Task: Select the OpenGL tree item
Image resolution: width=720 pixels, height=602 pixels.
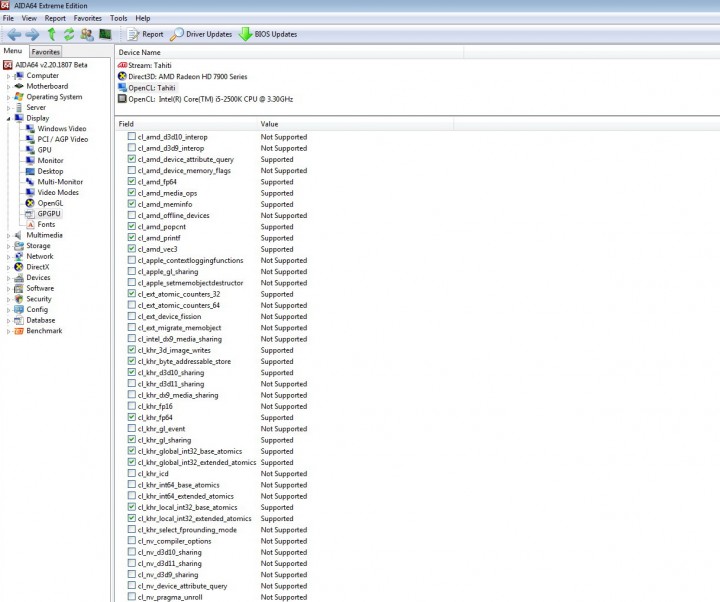Action: [50, 203]
